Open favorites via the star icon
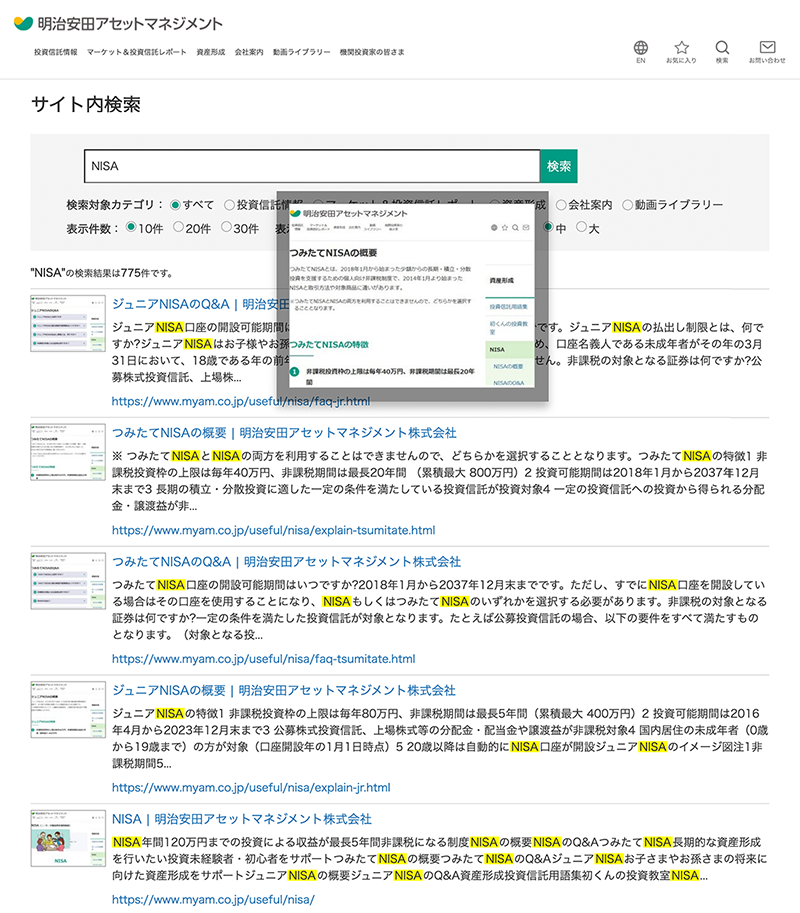 (x=681, y=52)
